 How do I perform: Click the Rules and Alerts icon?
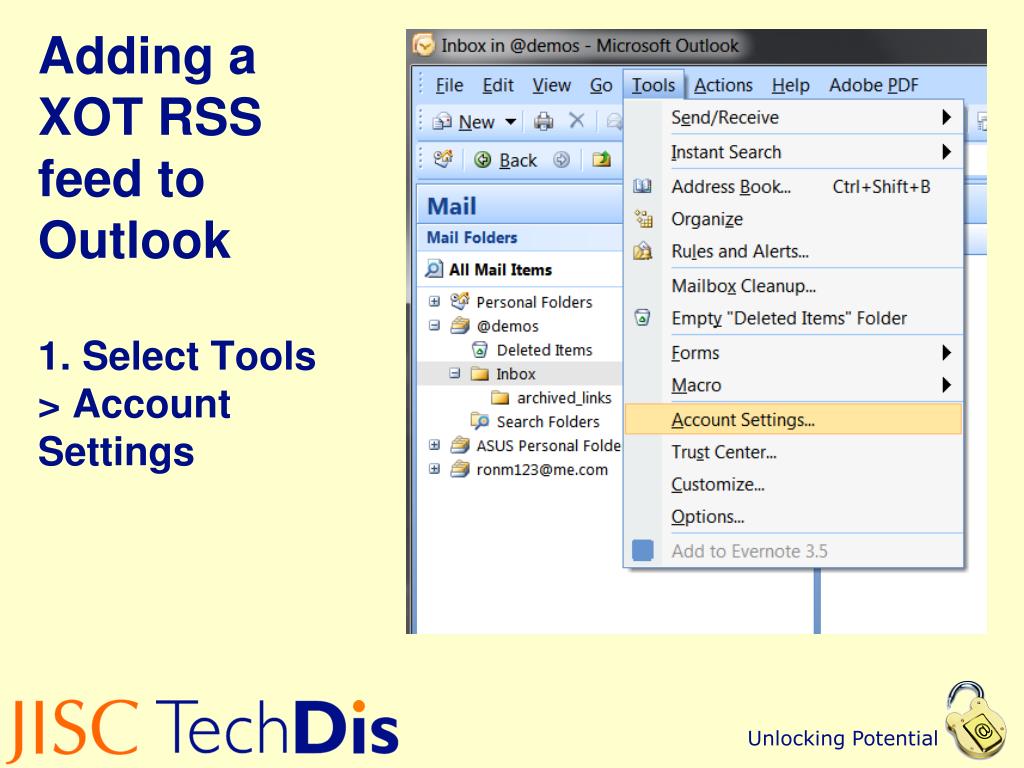[x=643, y=251]
